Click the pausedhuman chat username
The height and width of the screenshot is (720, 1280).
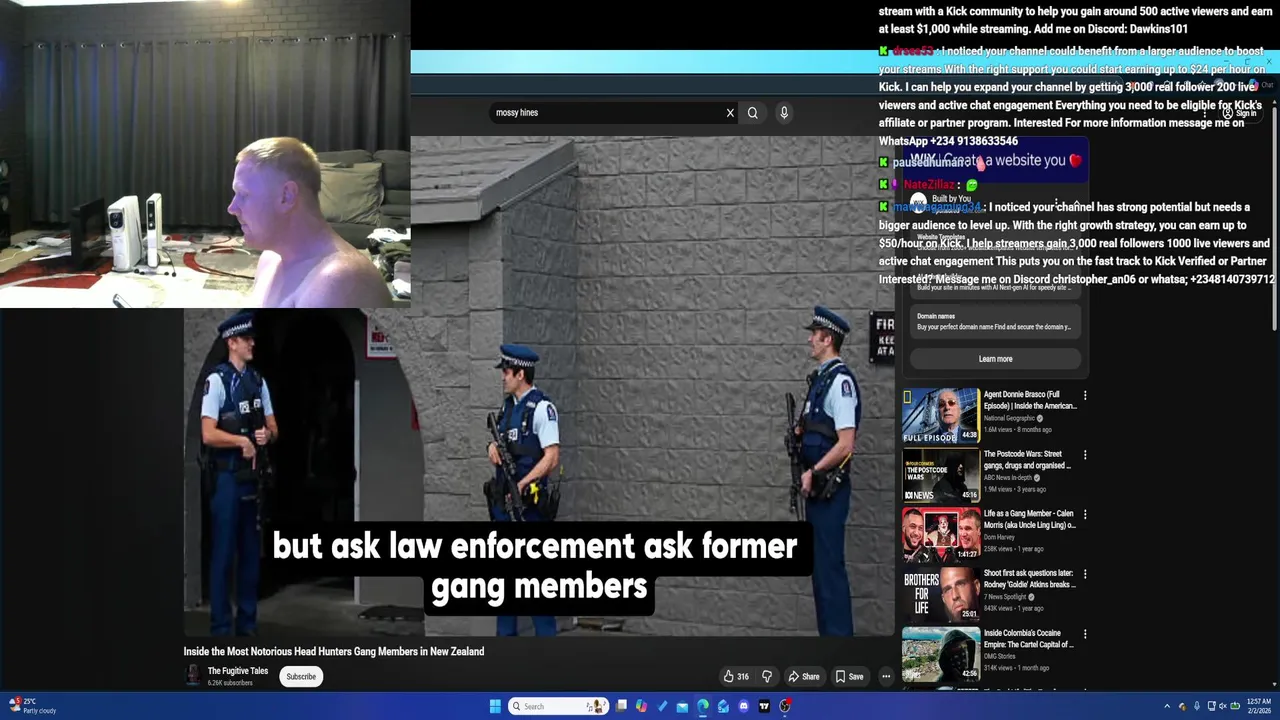tap(930, 162)
